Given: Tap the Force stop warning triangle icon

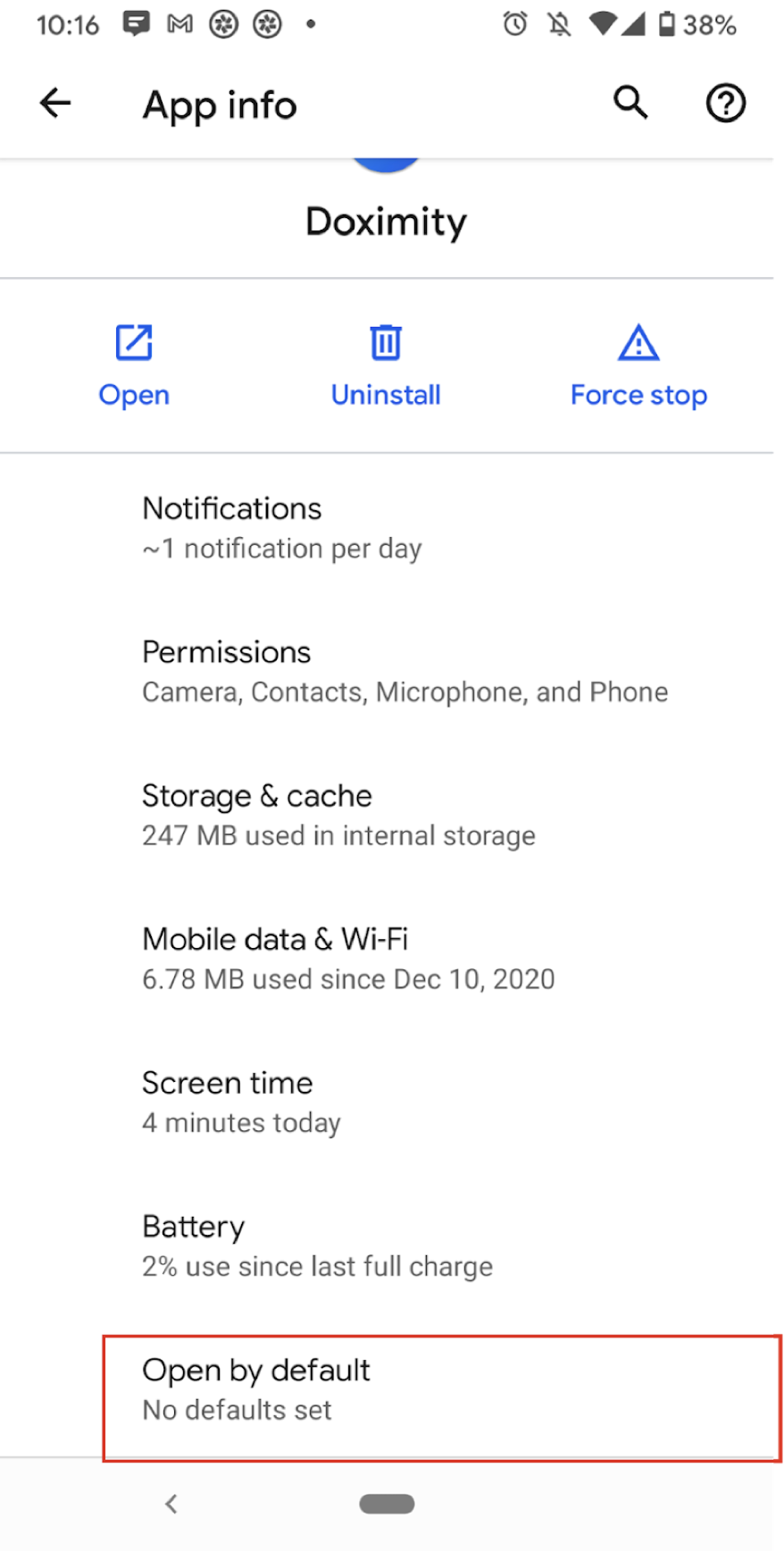Looking at the screenshot, I should pyautogui.click(x=638, y=342).
